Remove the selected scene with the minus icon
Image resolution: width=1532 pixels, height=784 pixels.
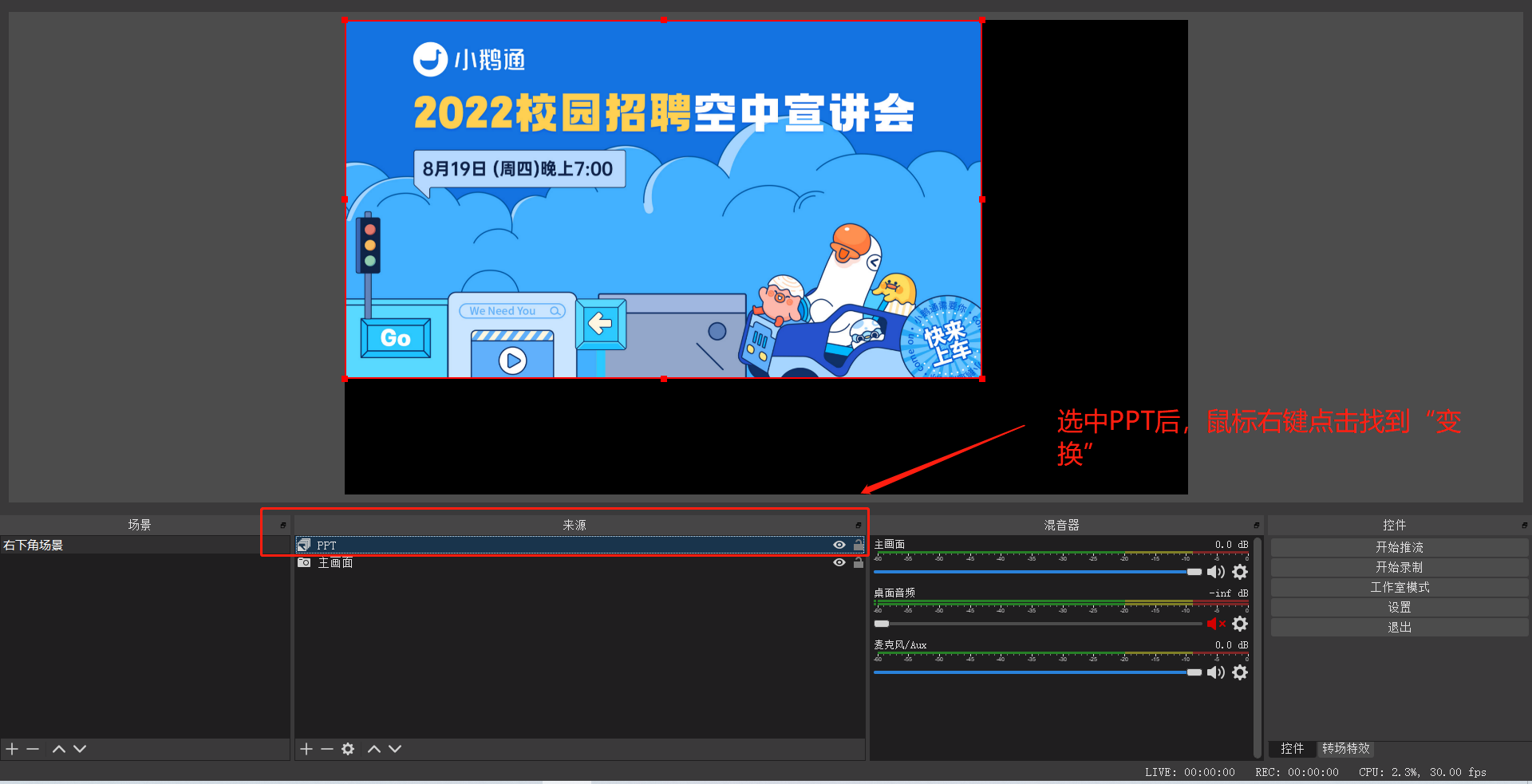pyautogui.click(x=33, y=749)
